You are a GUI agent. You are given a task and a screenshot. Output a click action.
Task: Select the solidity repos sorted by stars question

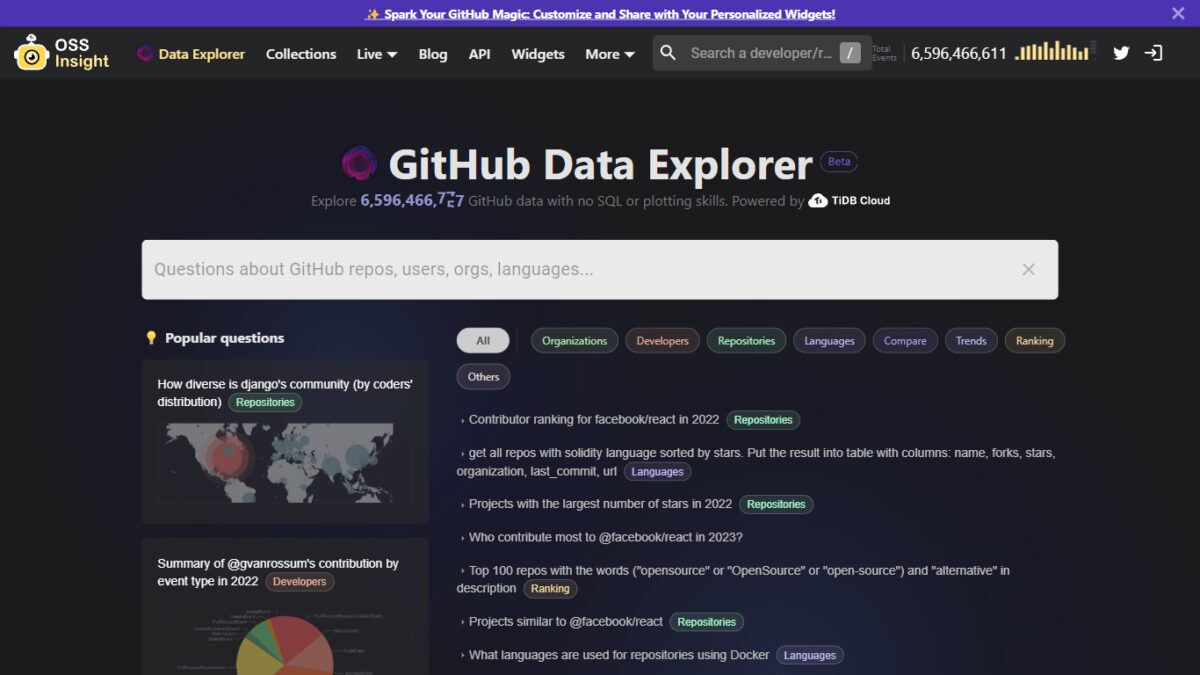(x=756, y=462)
